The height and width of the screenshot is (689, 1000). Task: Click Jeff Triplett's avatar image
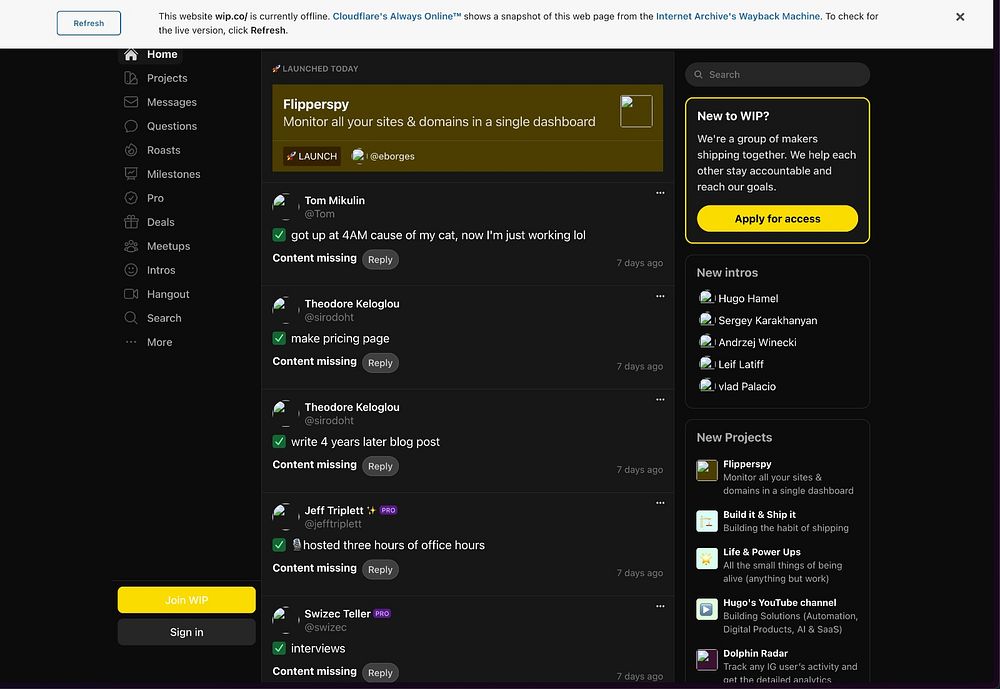(x=285, y=516)
